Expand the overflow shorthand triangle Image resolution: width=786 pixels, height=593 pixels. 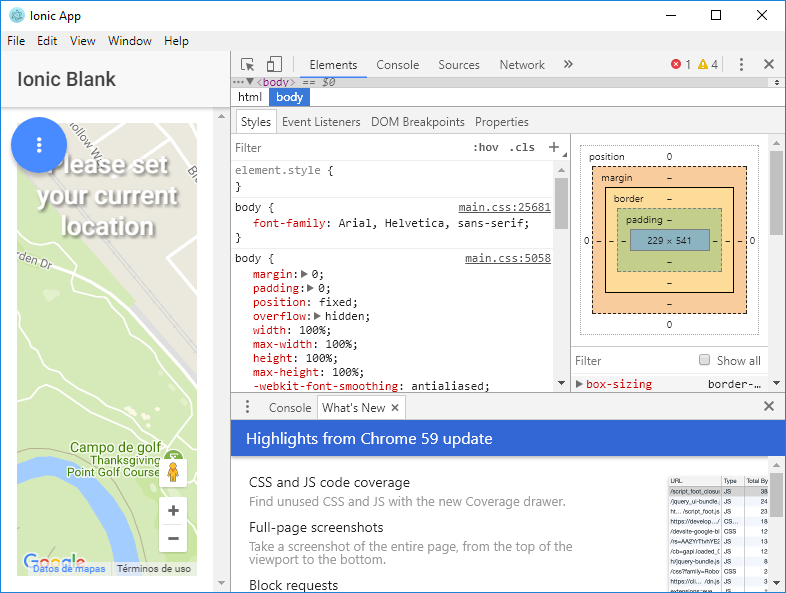[x=317, y=316]
